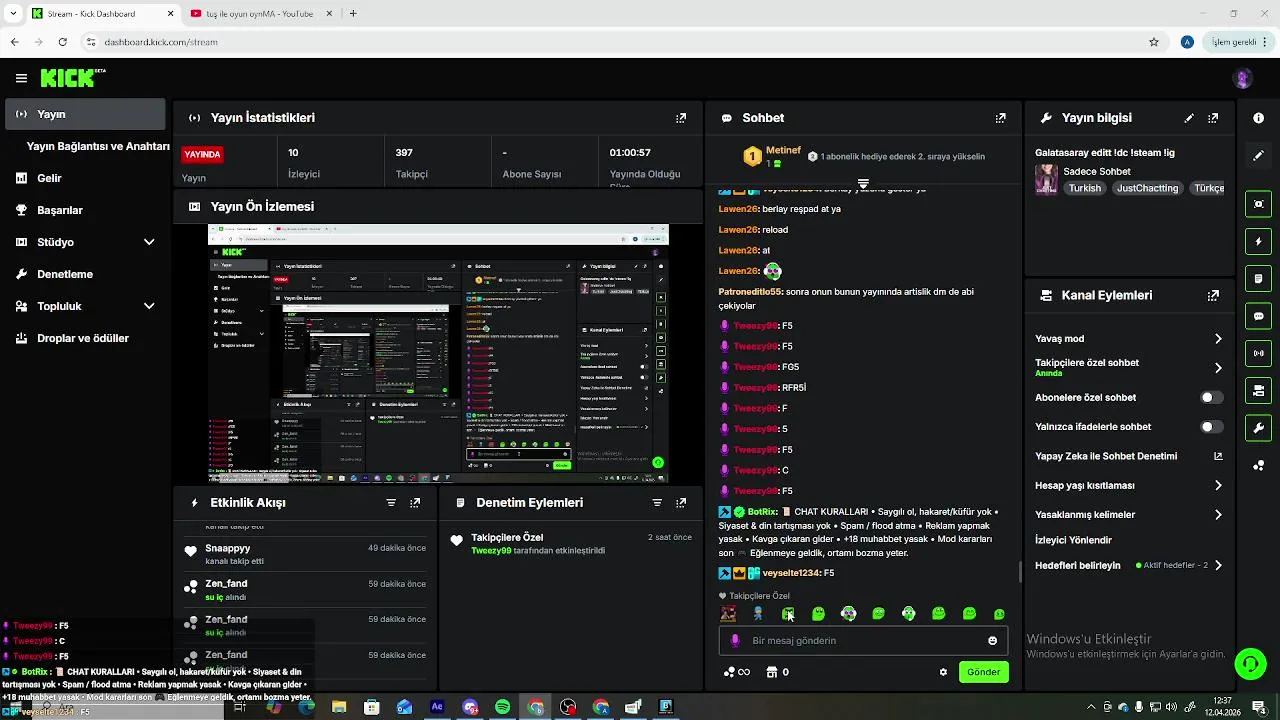Screen dimensions: 1280x720
Task: Pop out the Kanal Eylemleri panel
Action: (x=1213, y=296)
